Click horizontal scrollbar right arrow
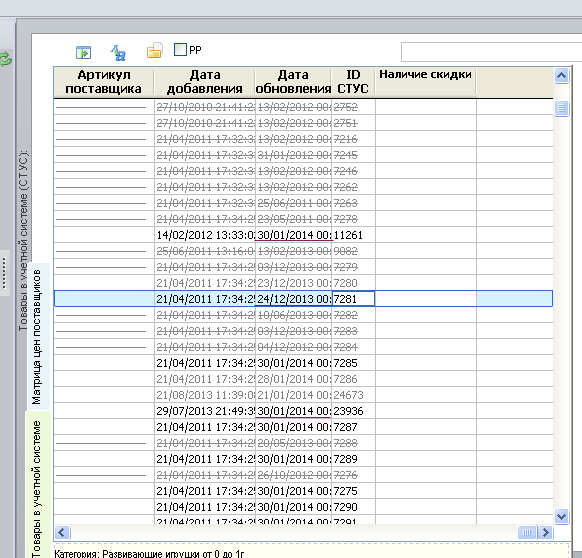 click(x=545, y=532)
